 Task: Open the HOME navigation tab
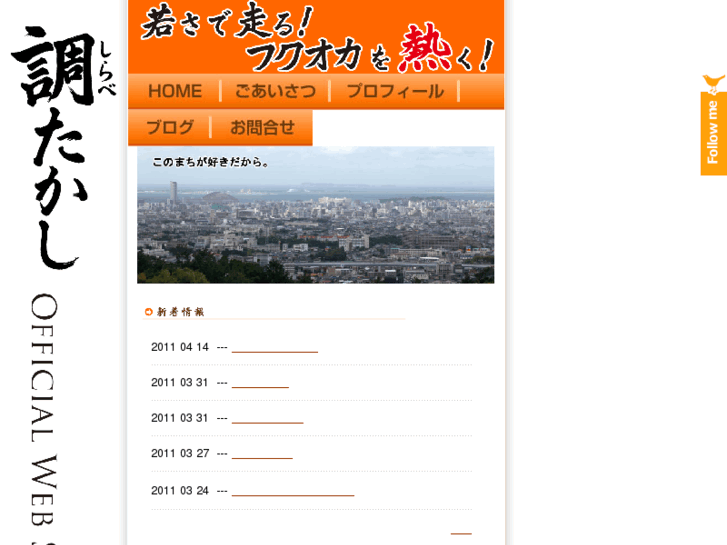(174, 91)
